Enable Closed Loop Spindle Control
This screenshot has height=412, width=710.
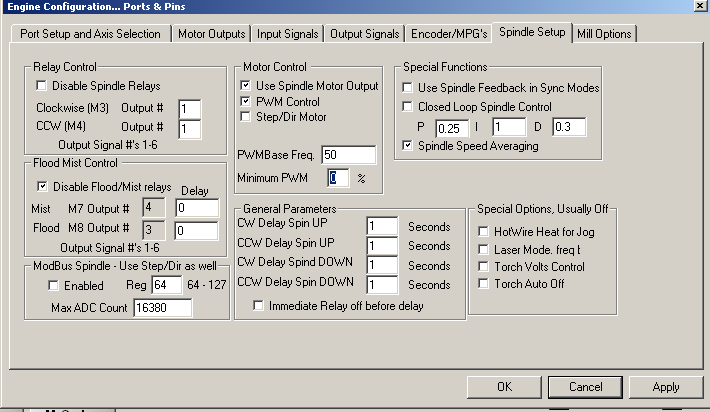[x=407, y=106]
